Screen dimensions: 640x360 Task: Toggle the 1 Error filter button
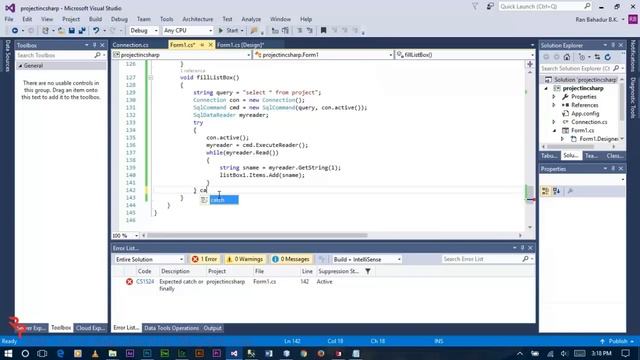(x=204, y=259)
